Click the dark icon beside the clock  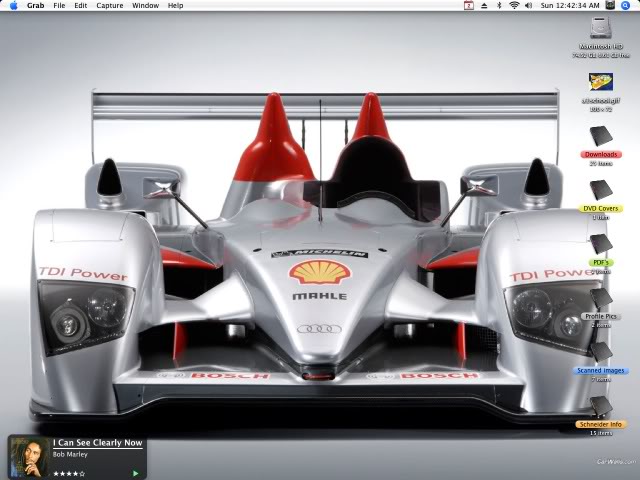(610, 5)
